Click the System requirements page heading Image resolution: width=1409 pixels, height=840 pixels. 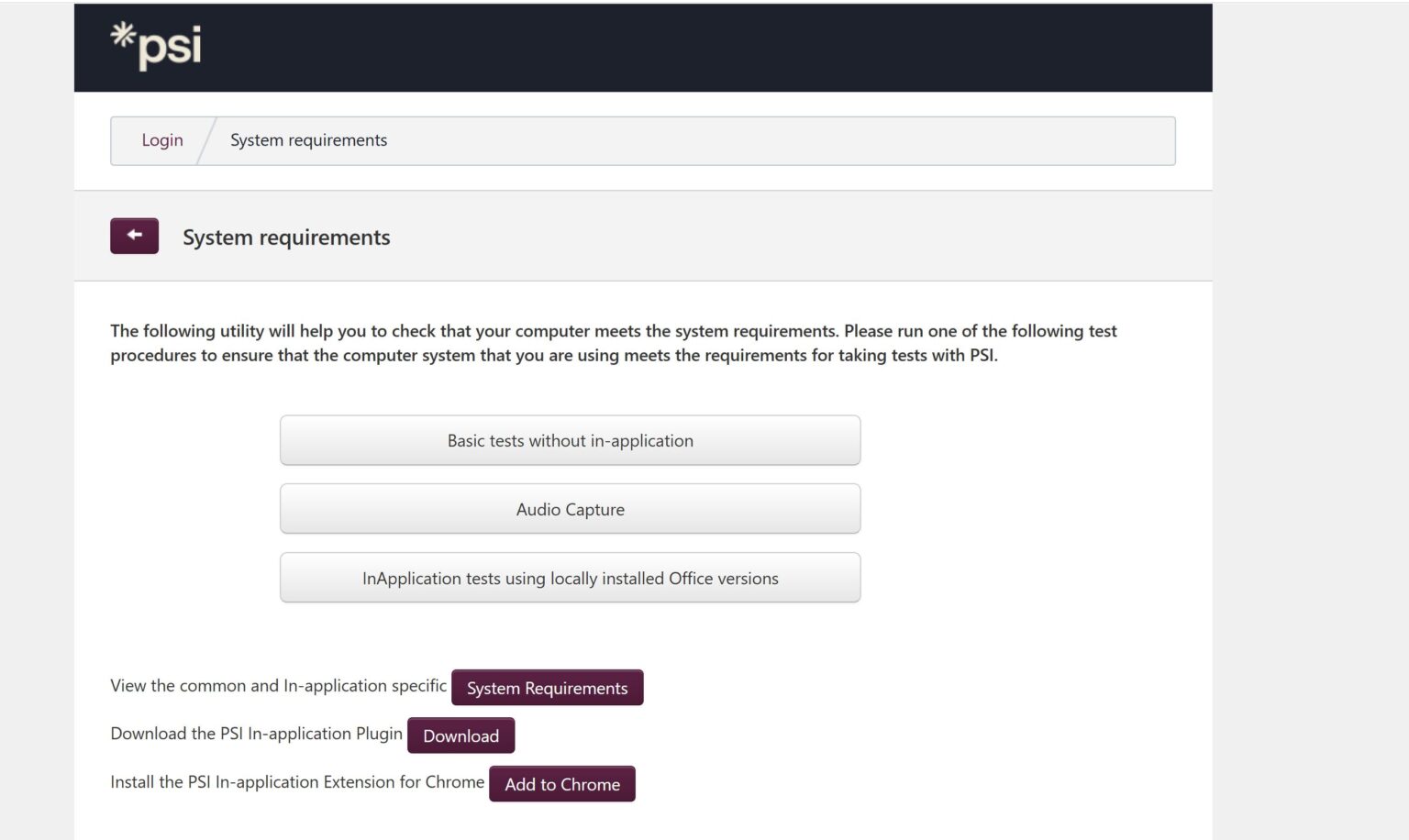(286, 238)
